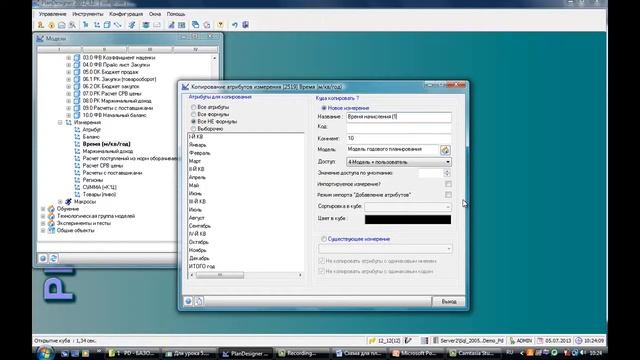Click the chart edit icon in the toolbar
Image resolution: width=640 pixels, height=360 pixels.
pos(171,25)
